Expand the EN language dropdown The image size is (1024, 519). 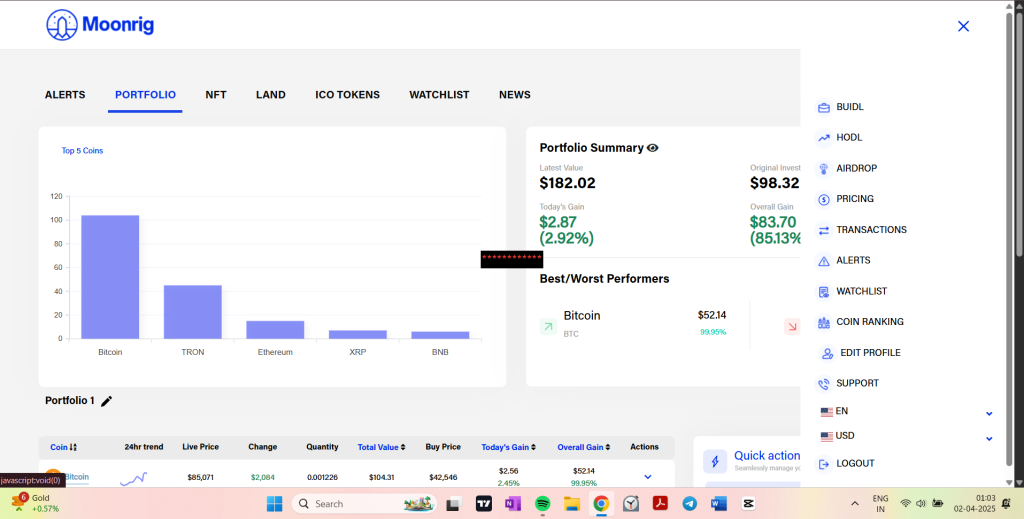tap(989, 413)
